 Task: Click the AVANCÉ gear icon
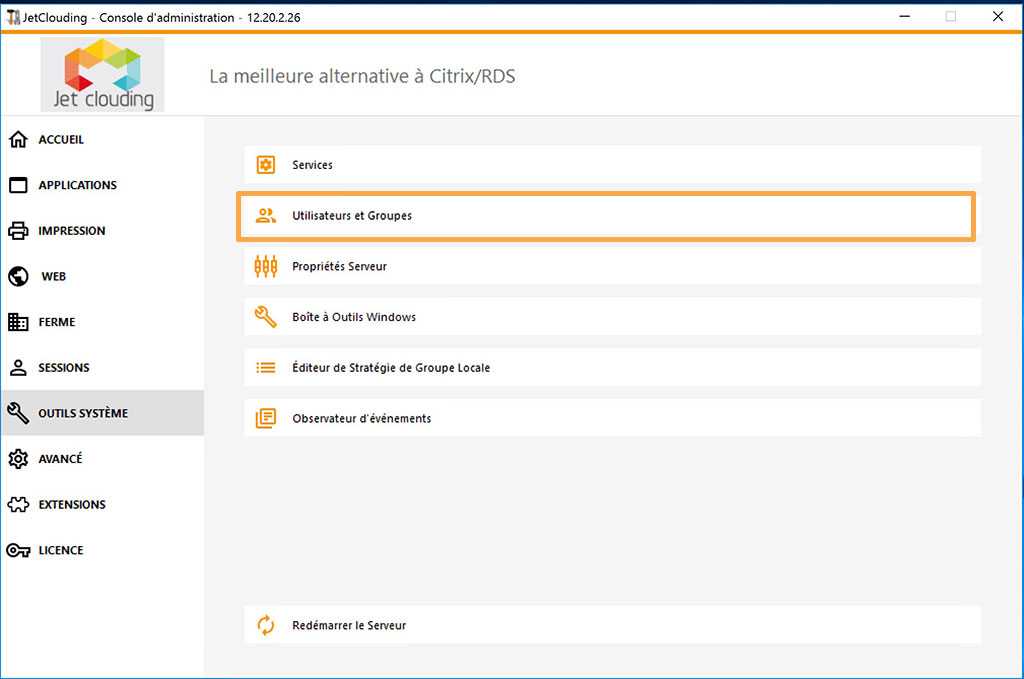point(18,458)
